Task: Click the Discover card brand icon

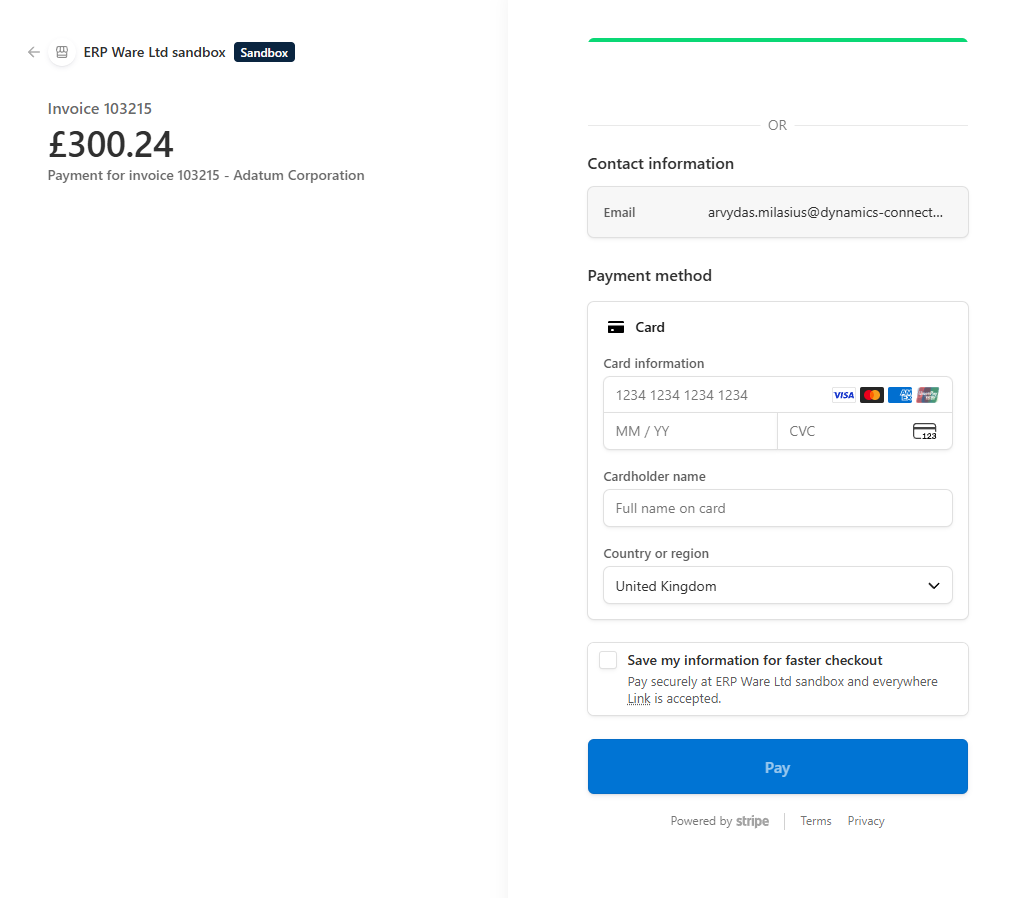Action: tap(927, 395)
